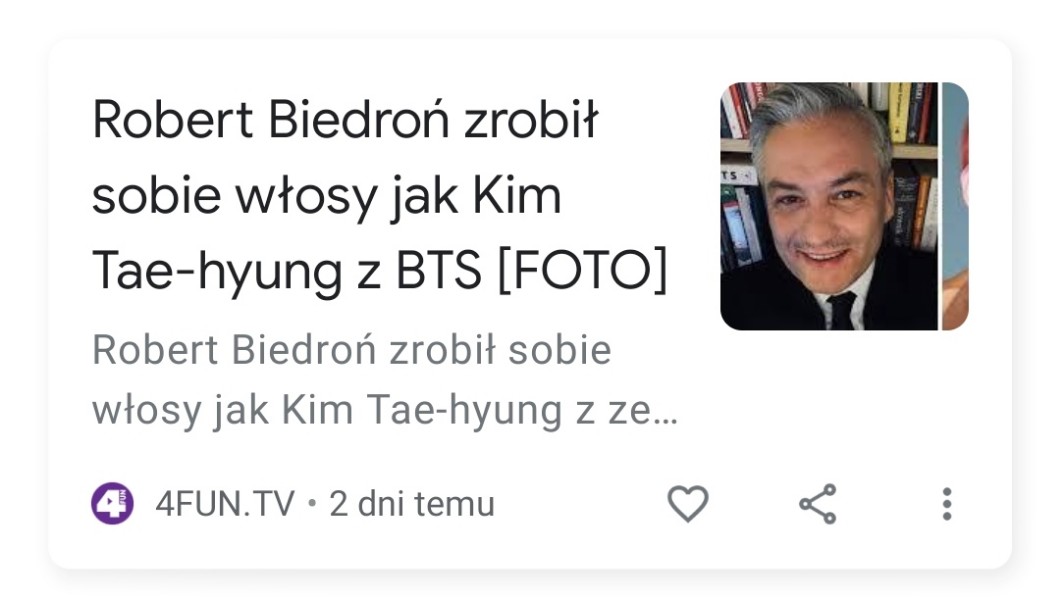Click the snippet's first line 'Robert Biedroń zrobił sobie'
Viewport: 1060px width, 599px height.
(x=352, y=350)
